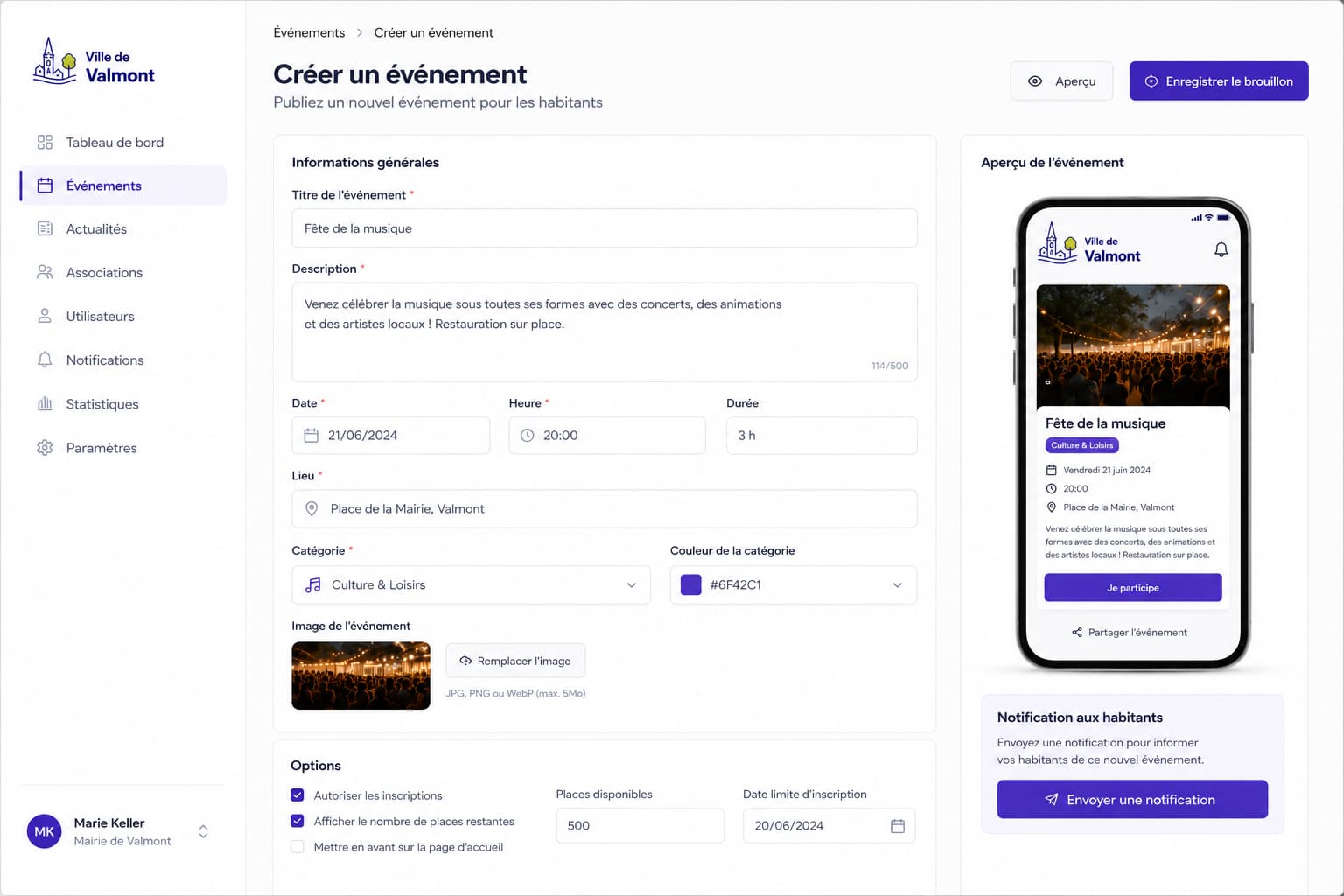Click the Durée field showing 3 h
Image resolution: width=1344 pixels, height=896 pixels.
click(822, 435)
